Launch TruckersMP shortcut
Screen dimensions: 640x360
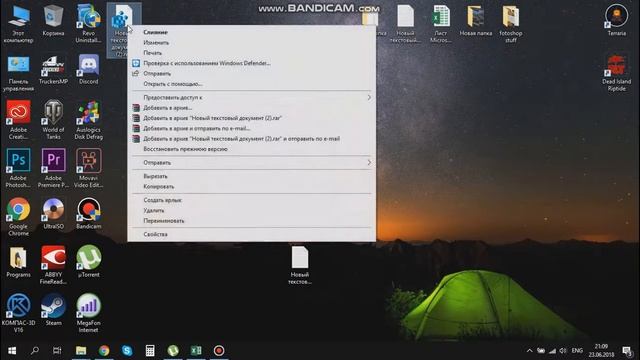[x=53, y=70]
